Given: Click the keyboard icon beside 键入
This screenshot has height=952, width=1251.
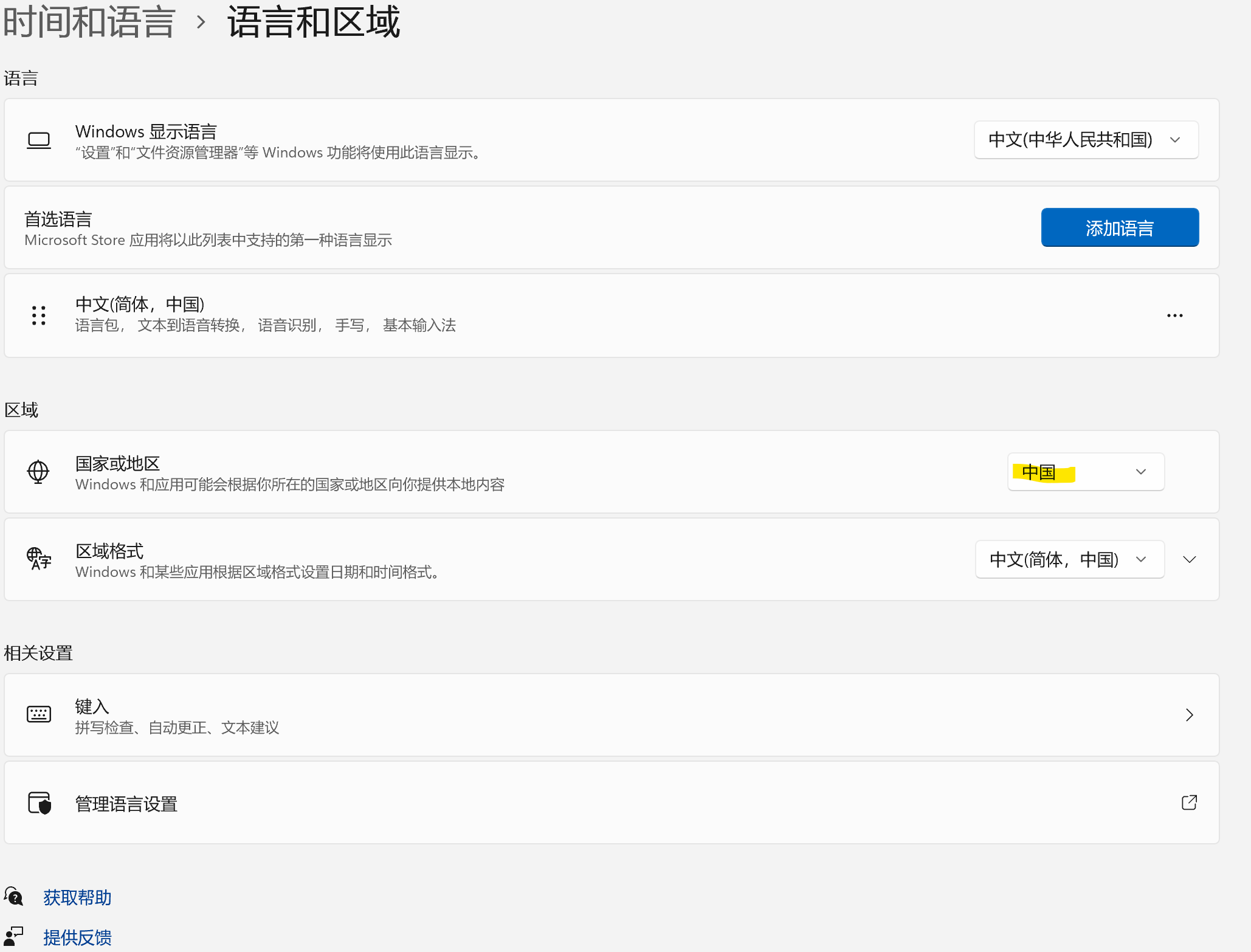Looking at the screenshot, I should click(x=39, y=714).
